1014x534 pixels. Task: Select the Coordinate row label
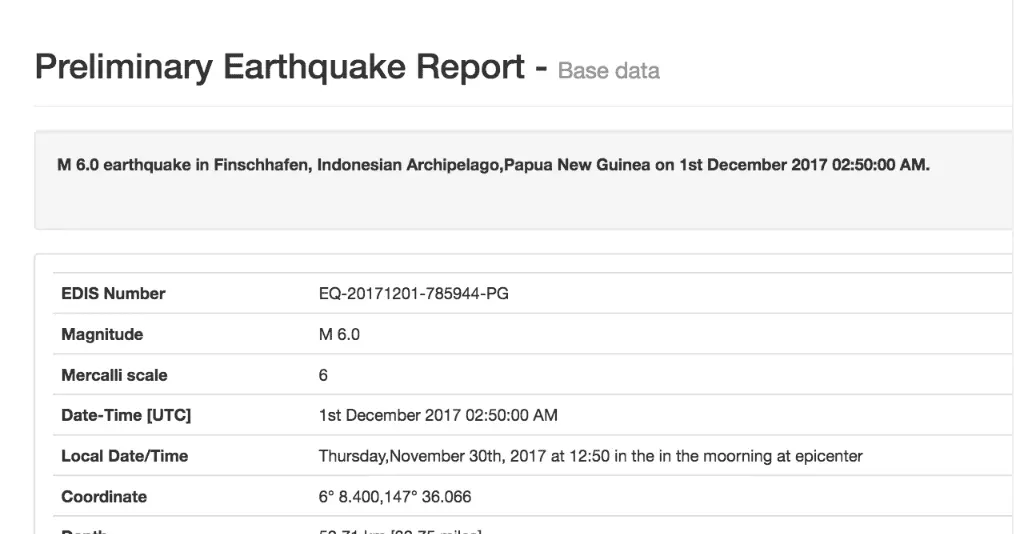(x=104, y=497)
